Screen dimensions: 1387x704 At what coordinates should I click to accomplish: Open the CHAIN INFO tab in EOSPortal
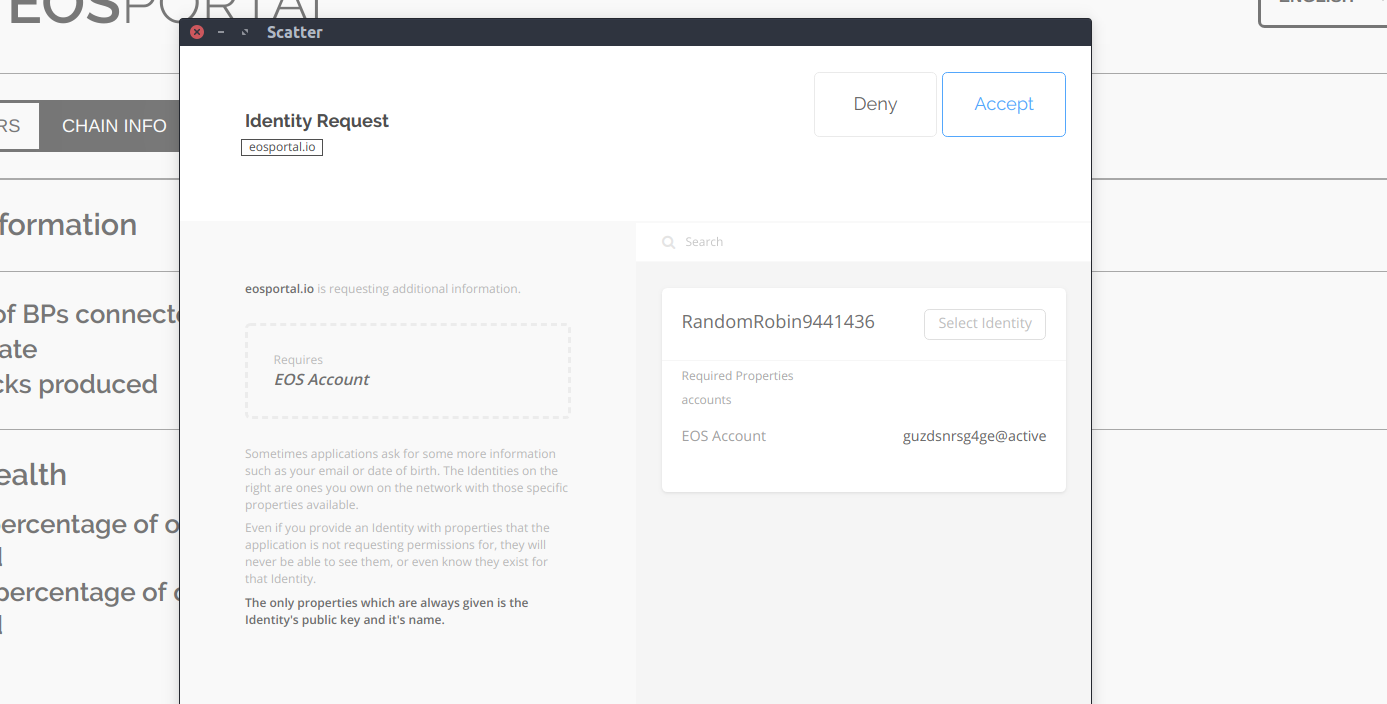pyautogui.click(x=114, y=126)
